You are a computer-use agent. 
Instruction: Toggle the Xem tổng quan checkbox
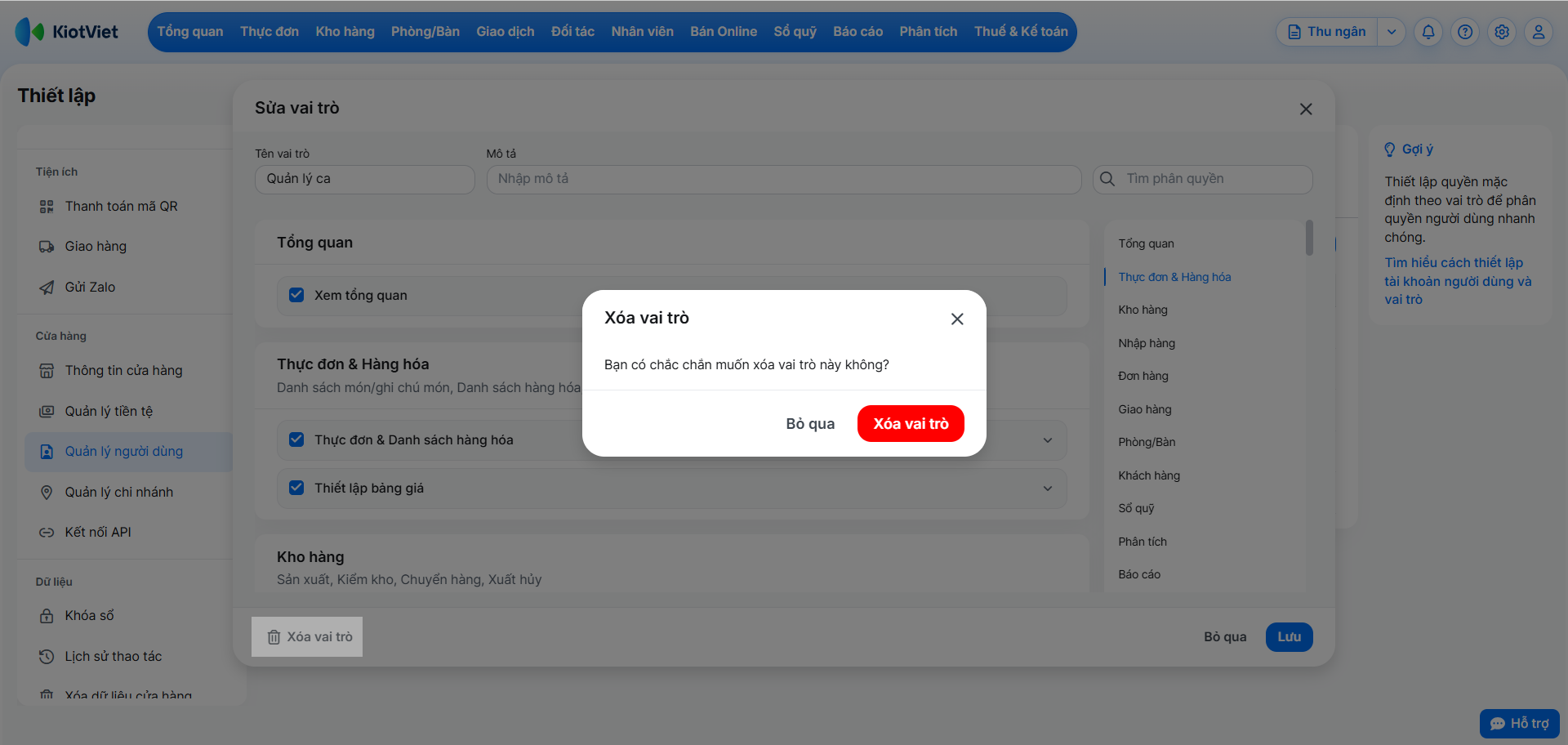coord(296,295)
